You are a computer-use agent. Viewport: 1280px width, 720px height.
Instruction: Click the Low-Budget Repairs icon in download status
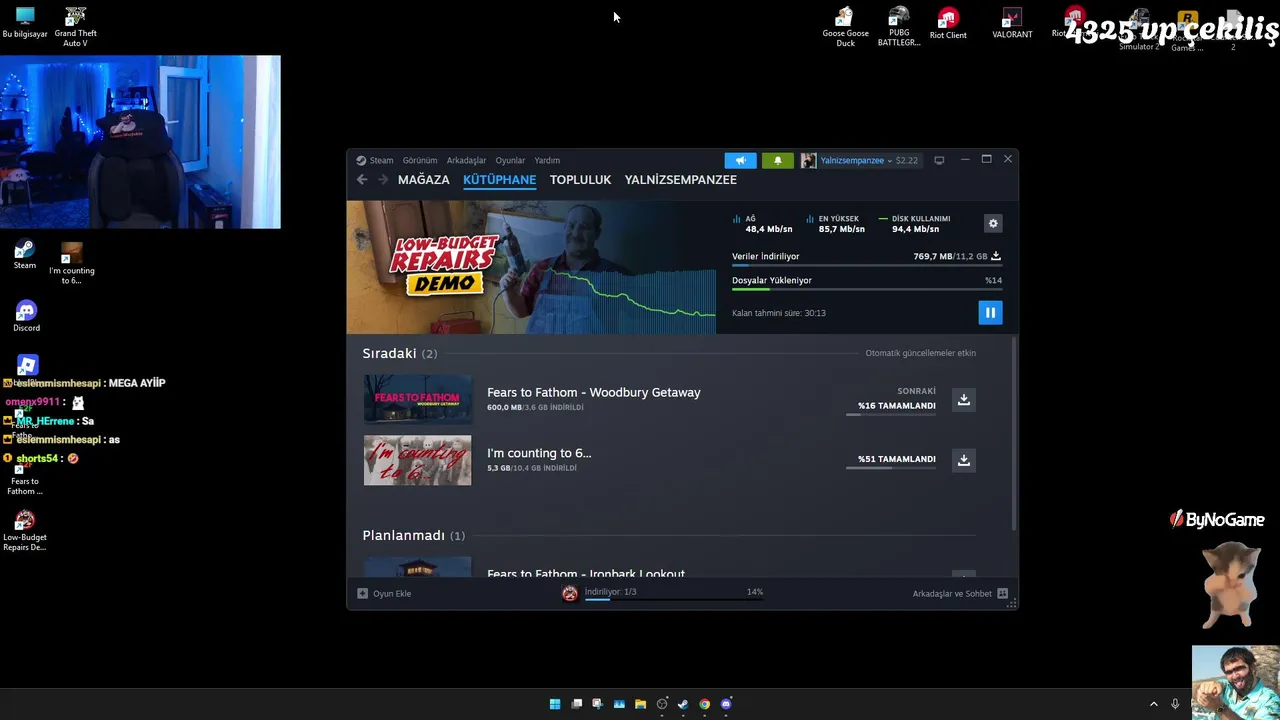[570, 593]
